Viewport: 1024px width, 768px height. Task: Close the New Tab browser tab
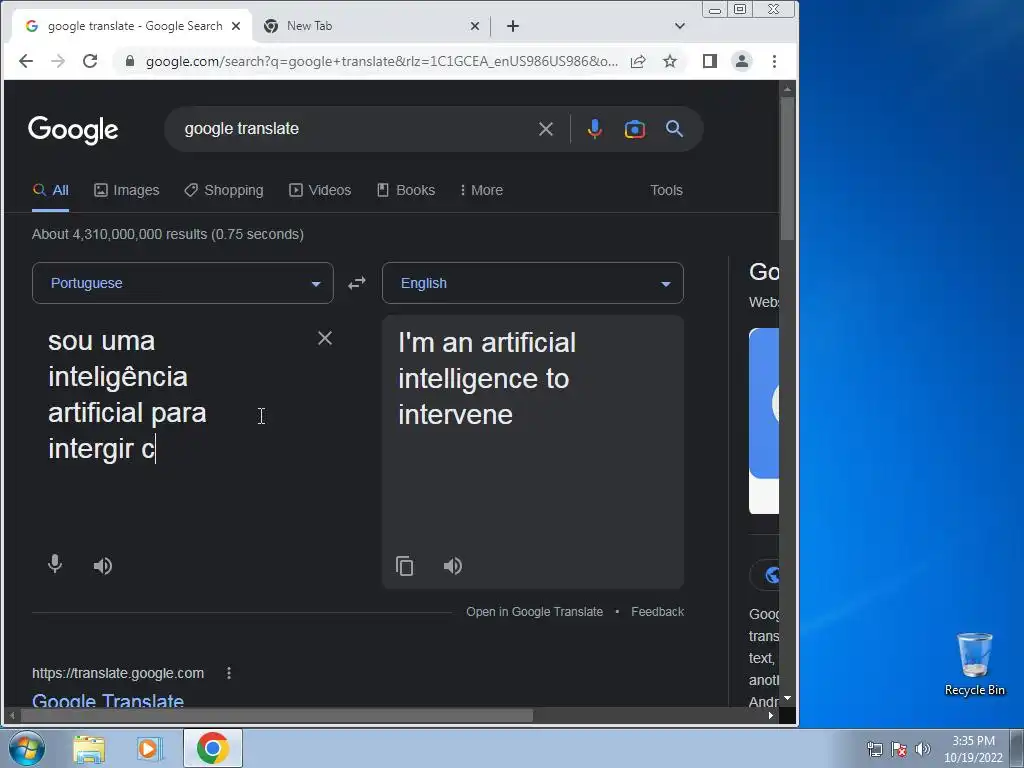point(475,26)
